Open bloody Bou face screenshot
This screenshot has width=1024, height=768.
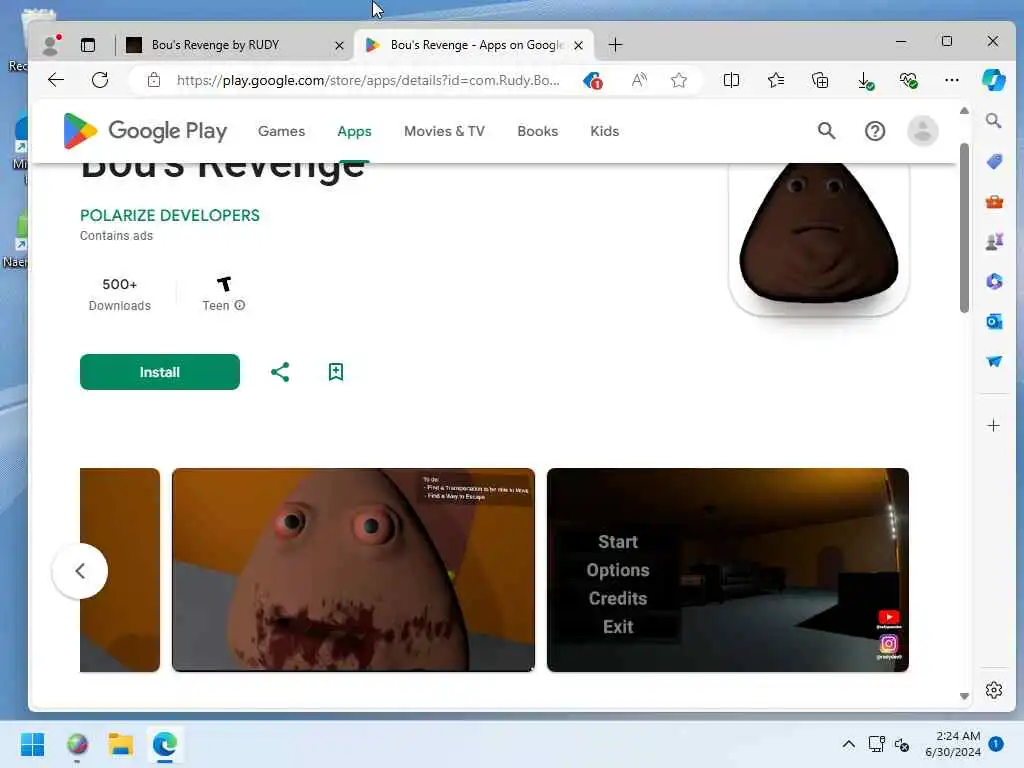click(x=353, y=569)
